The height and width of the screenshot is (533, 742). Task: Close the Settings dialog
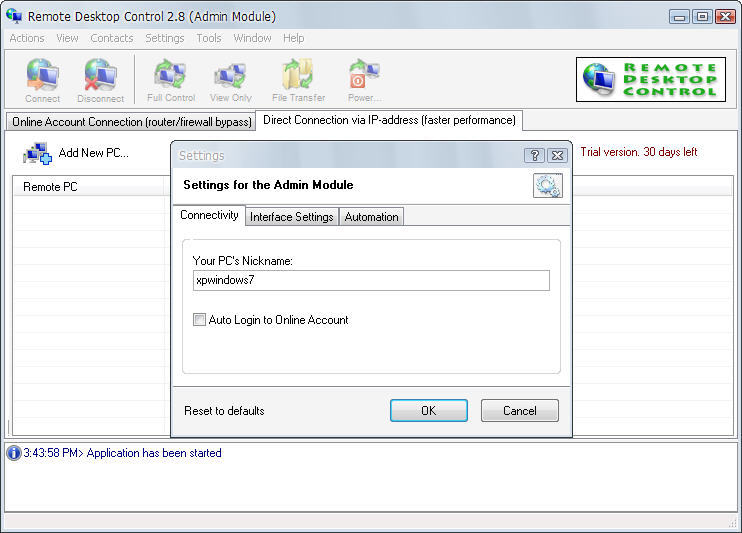coord(557,155)
